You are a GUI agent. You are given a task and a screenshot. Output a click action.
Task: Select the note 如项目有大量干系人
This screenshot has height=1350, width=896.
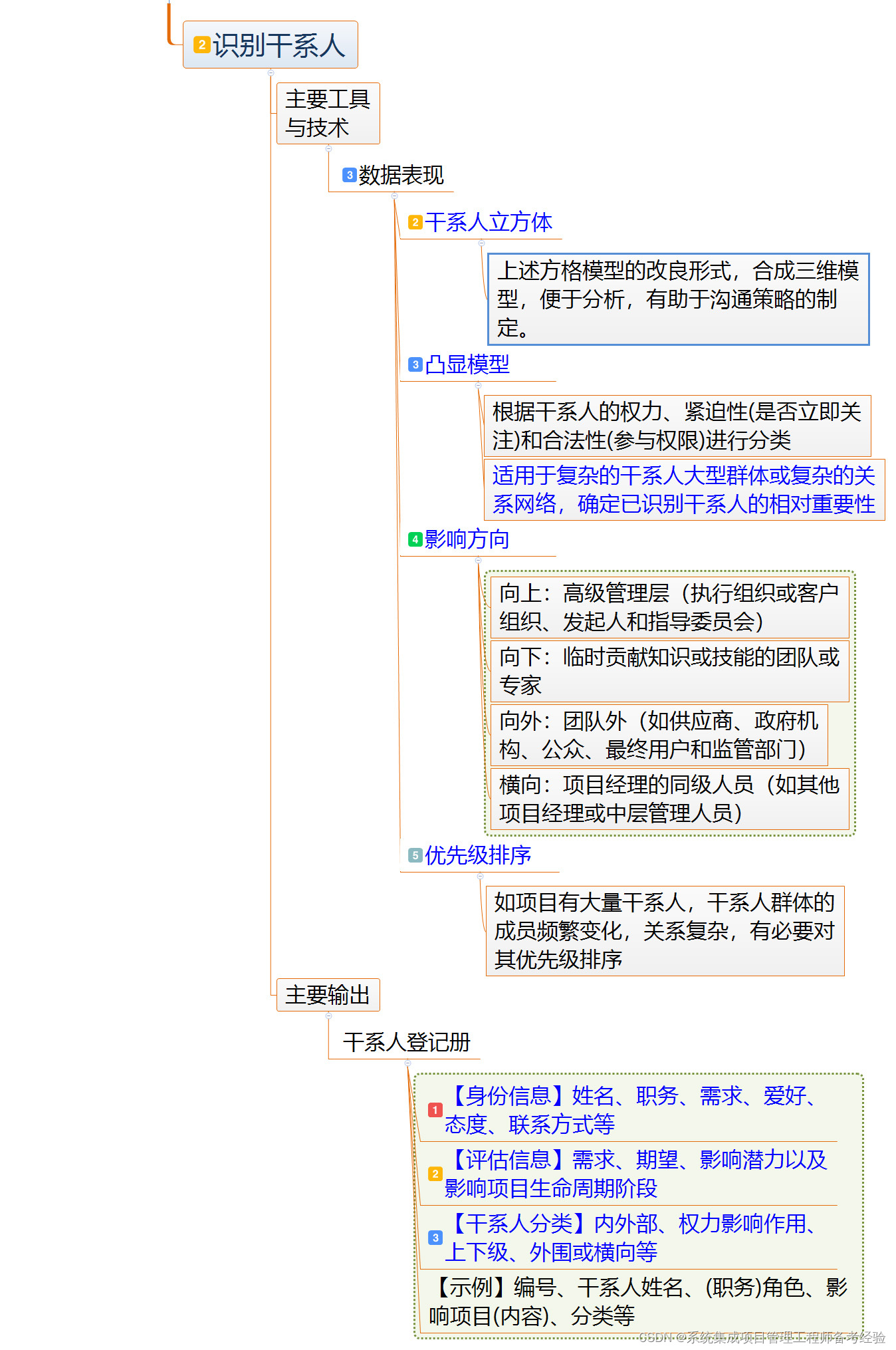click(x=665, y=931)
